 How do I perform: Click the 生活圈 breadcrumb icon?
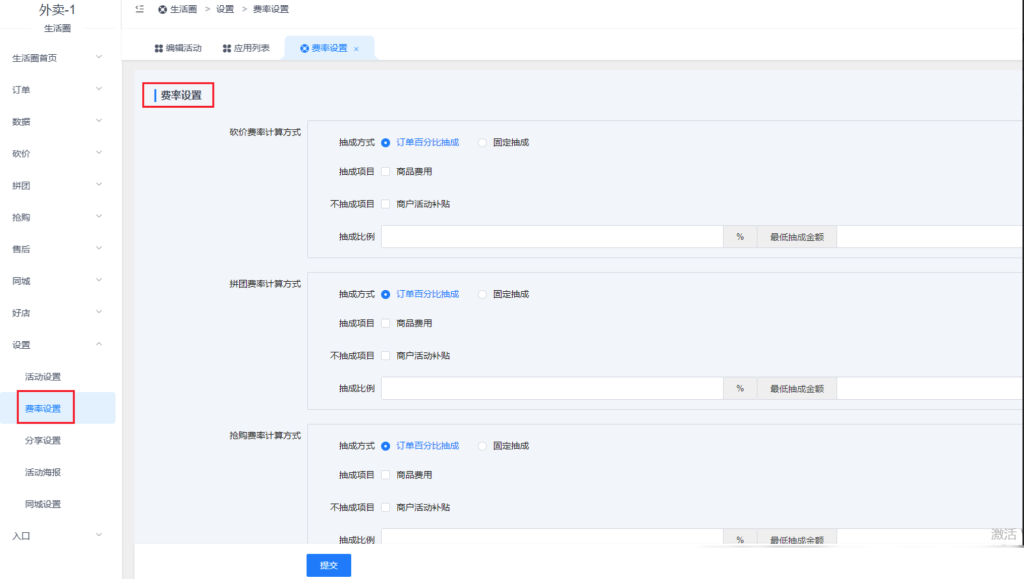(162, 9)
